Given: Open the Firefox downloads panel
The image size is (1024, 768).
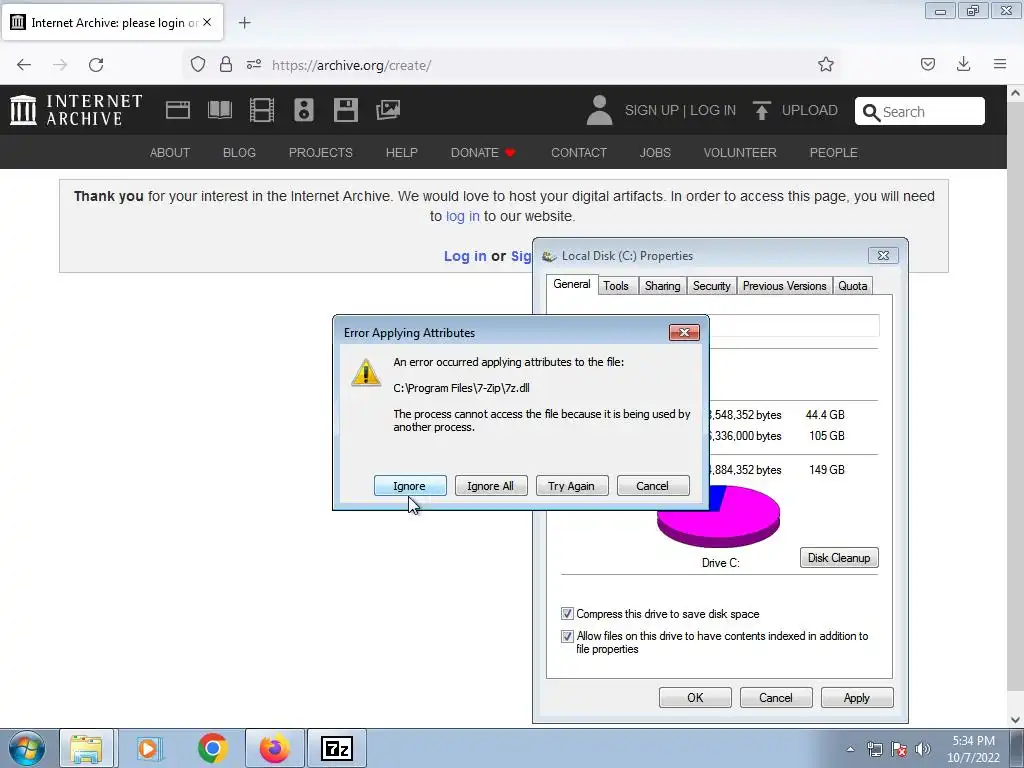Looking at the screenshot, I should (x=963, y=64).
